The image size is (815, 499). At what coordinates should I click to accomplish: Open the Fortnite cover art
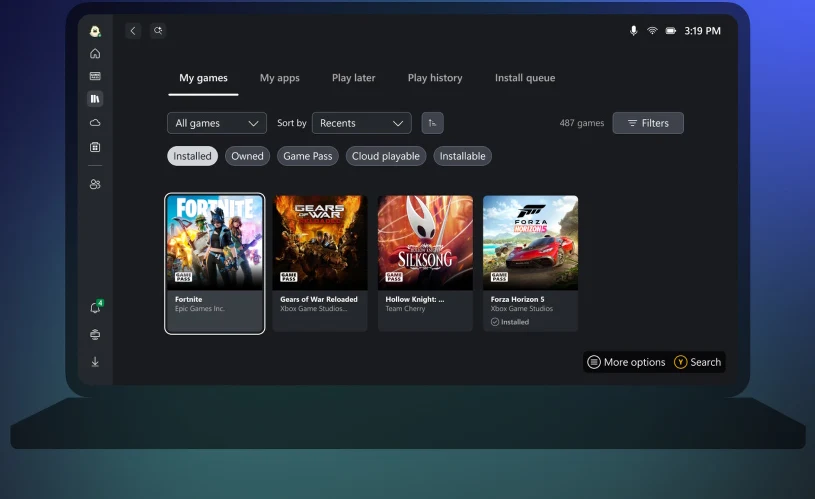pos(215,242)
